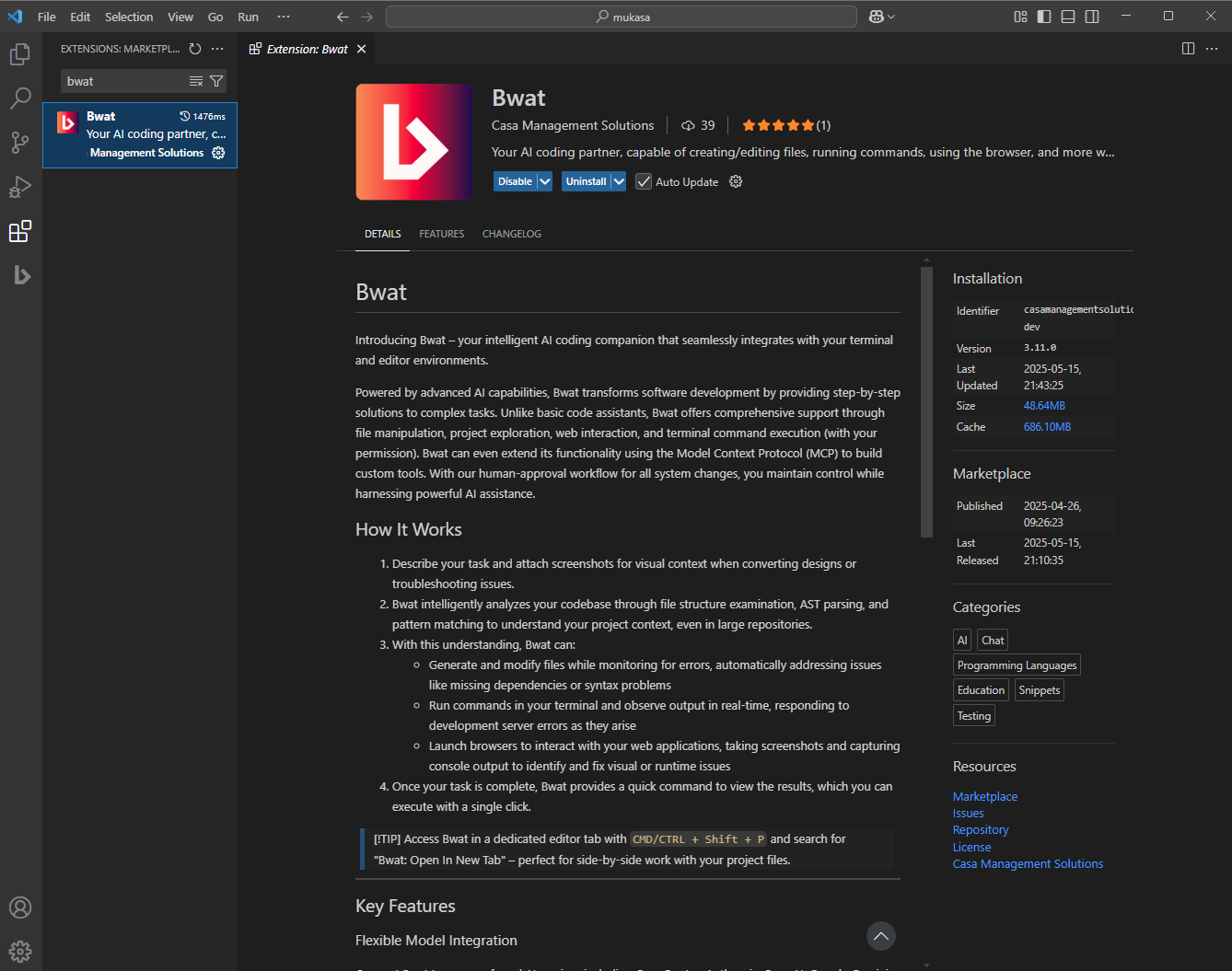Screen dimensions: 1232x971
Task: Select Programming Languages category tag
Action: tap(1017, 665)
